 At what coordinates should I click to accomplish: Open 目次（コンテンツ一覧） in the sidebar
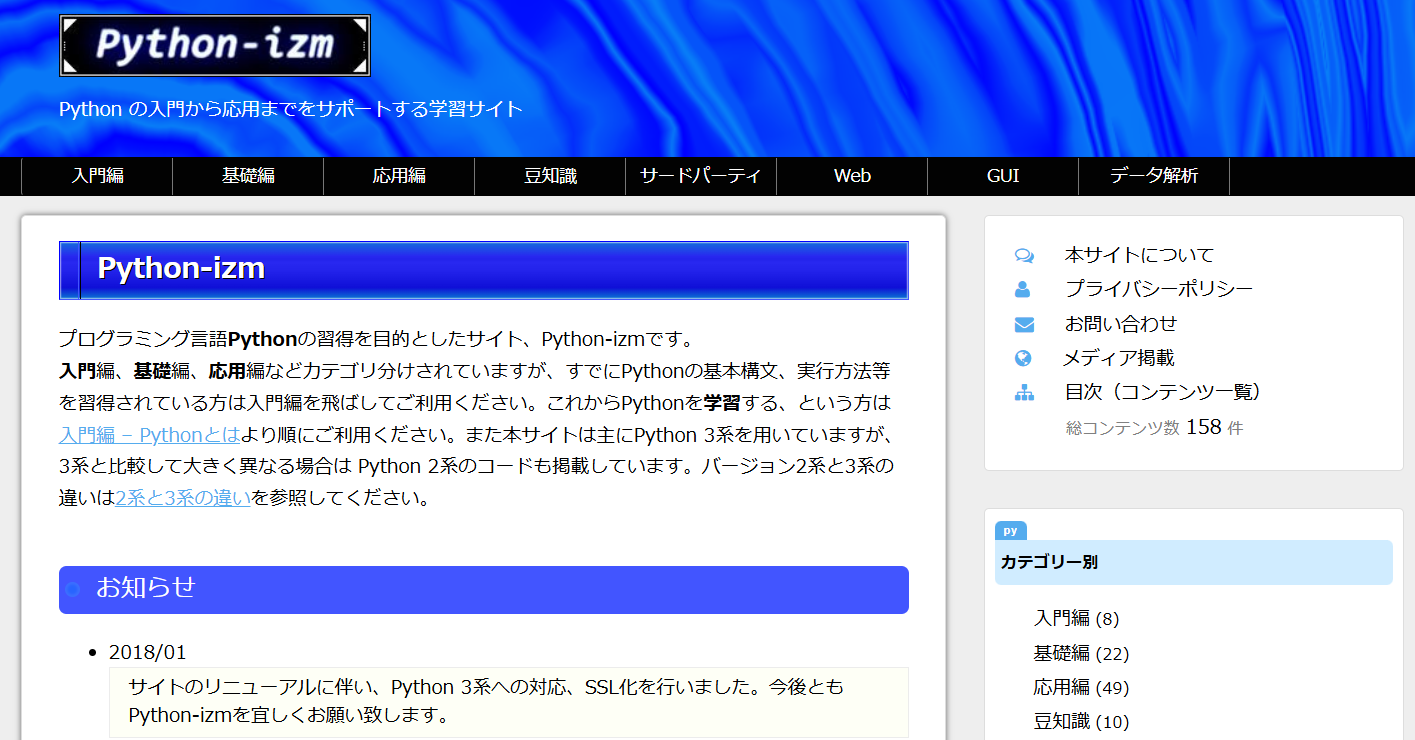pos(1162,392)
